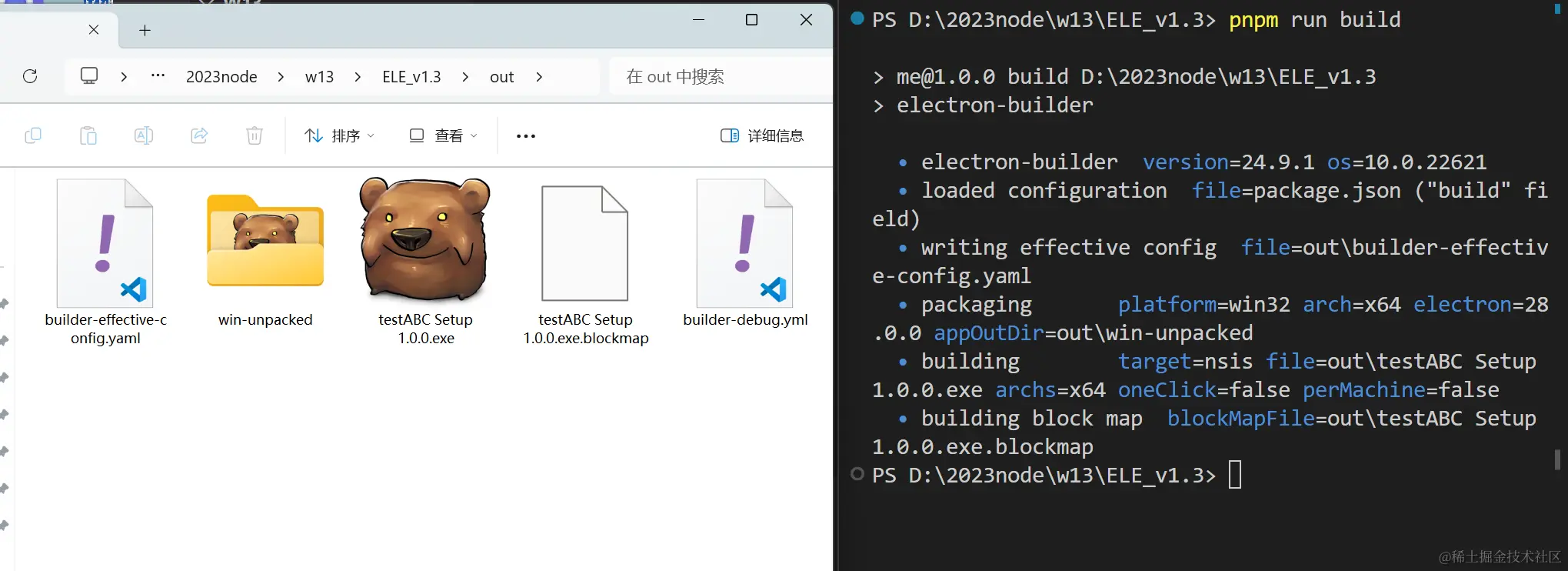Click the Copy icon on the toolbar
Screen dimensions: 1568x571
[x=33, y=135]
